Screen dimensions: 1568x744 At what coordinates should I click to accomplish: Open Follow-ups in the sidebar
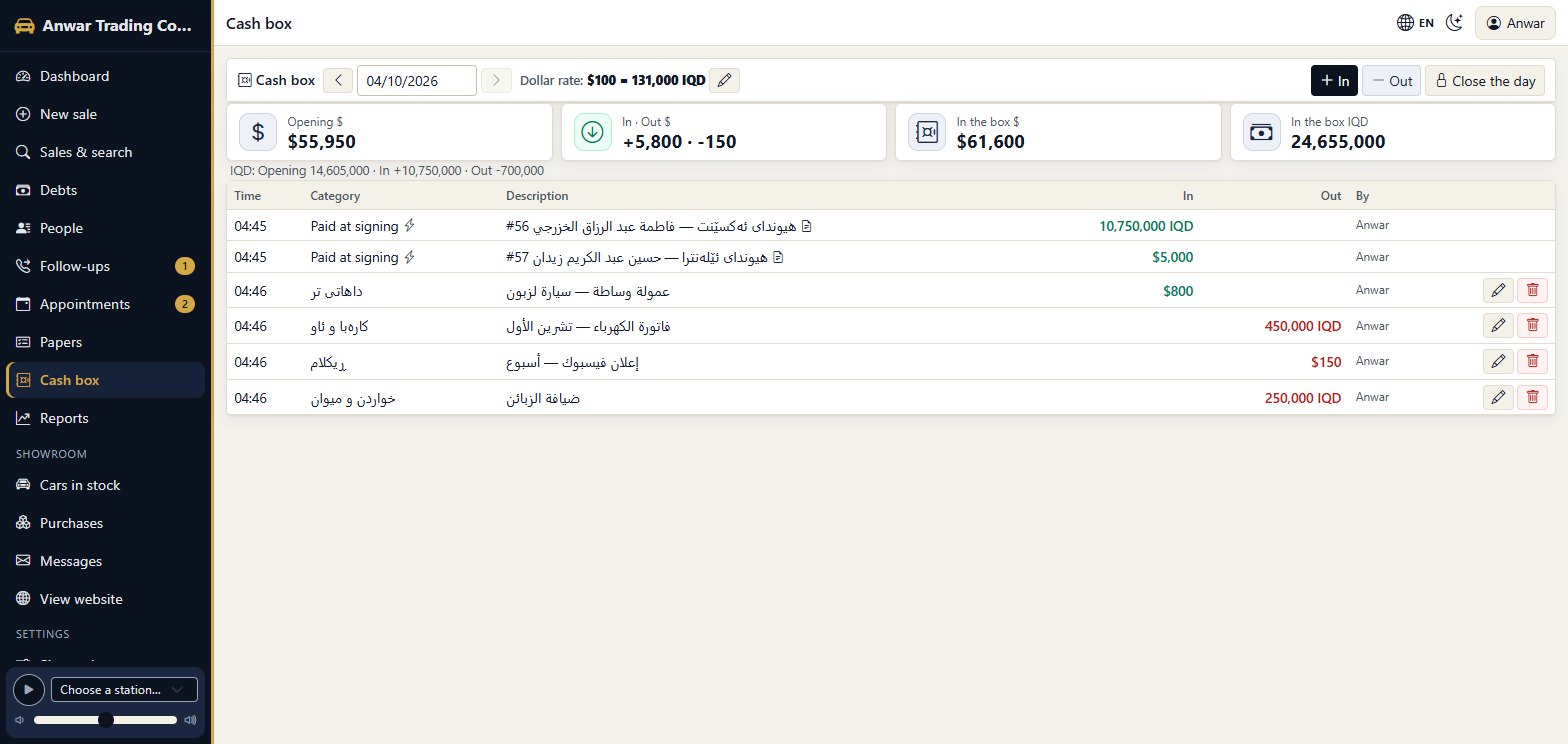point(106,266)
